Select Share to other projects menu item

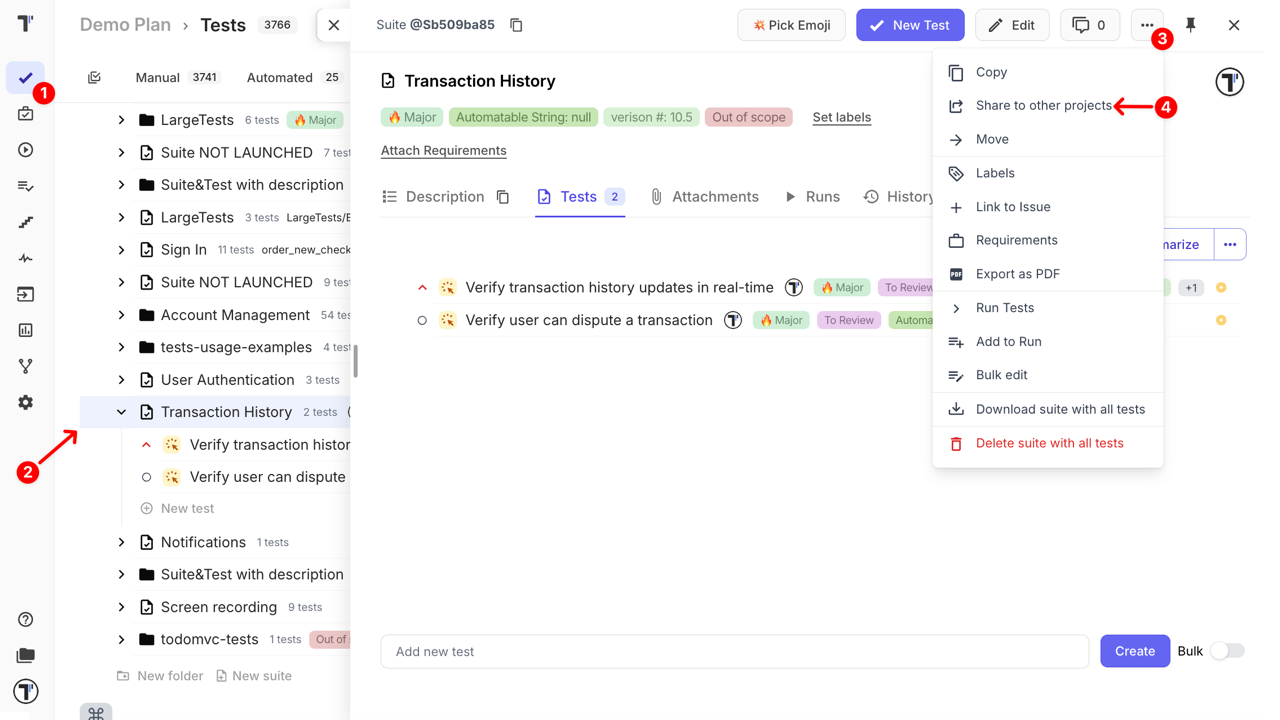click(x=1041, y=105)
